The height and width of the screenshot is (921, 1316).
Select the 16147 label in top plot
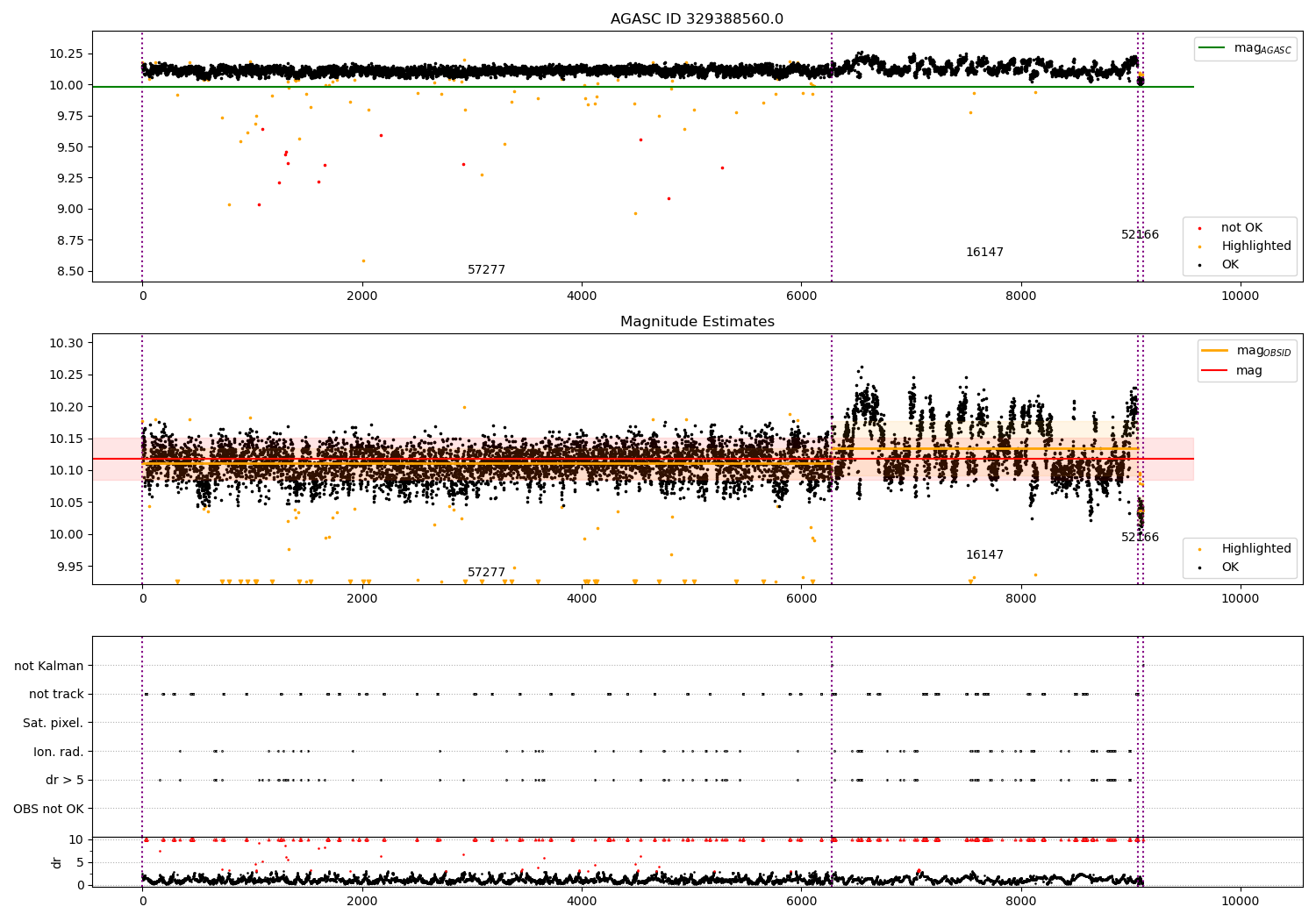pos(984,253)
